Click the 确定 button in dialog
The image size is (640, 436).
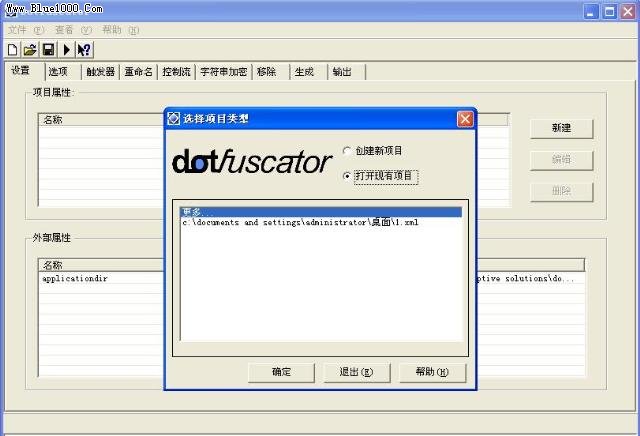coord(281,372)
